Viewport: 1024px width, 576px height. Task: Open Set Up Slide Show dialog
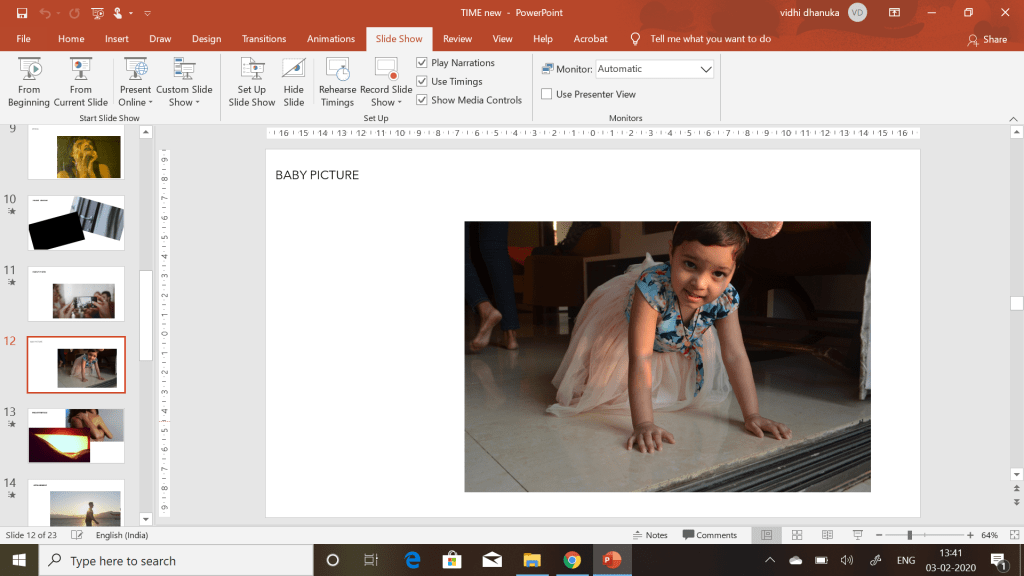(251, 82)
